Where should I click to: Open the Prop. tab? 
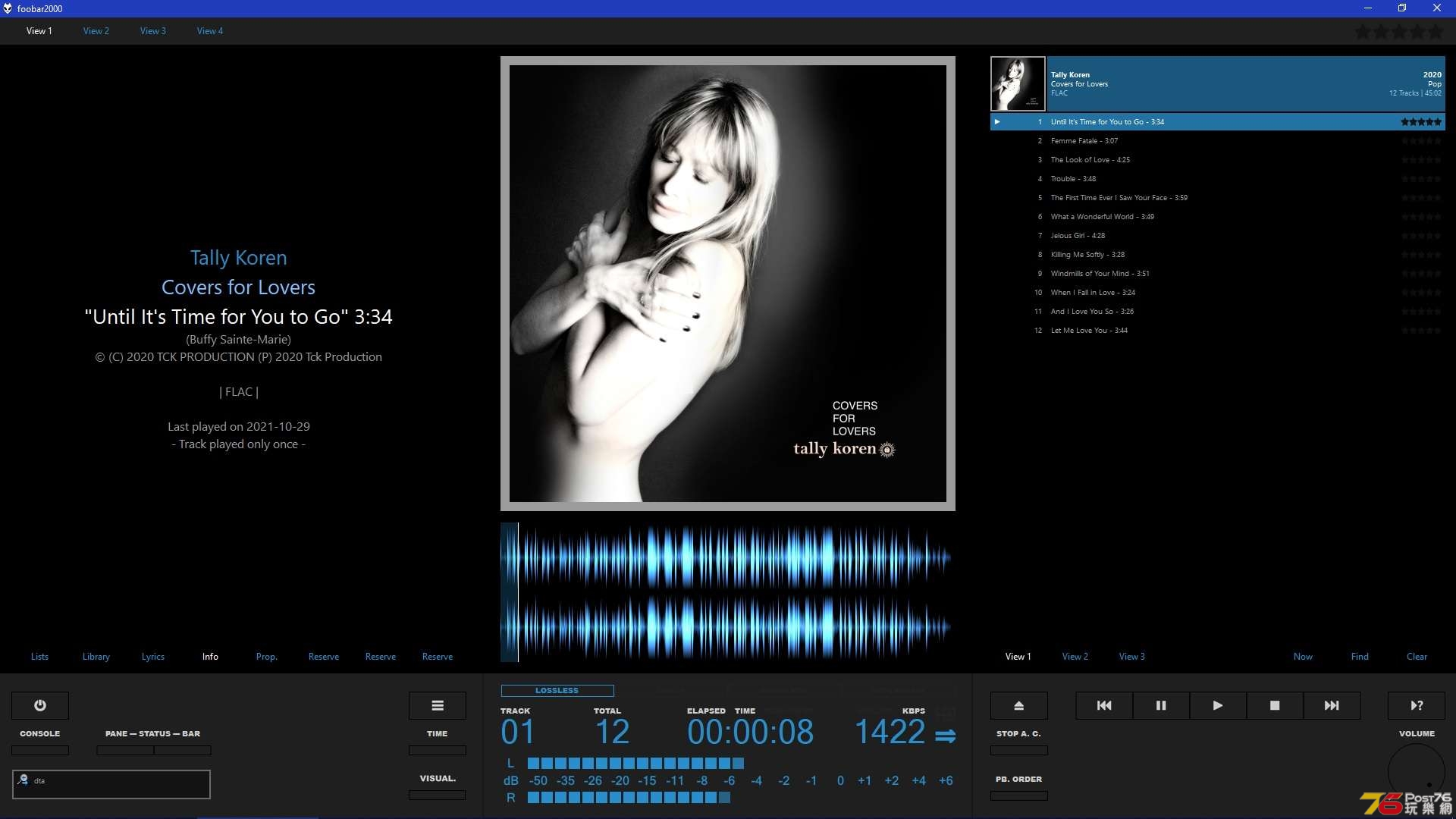267,657
